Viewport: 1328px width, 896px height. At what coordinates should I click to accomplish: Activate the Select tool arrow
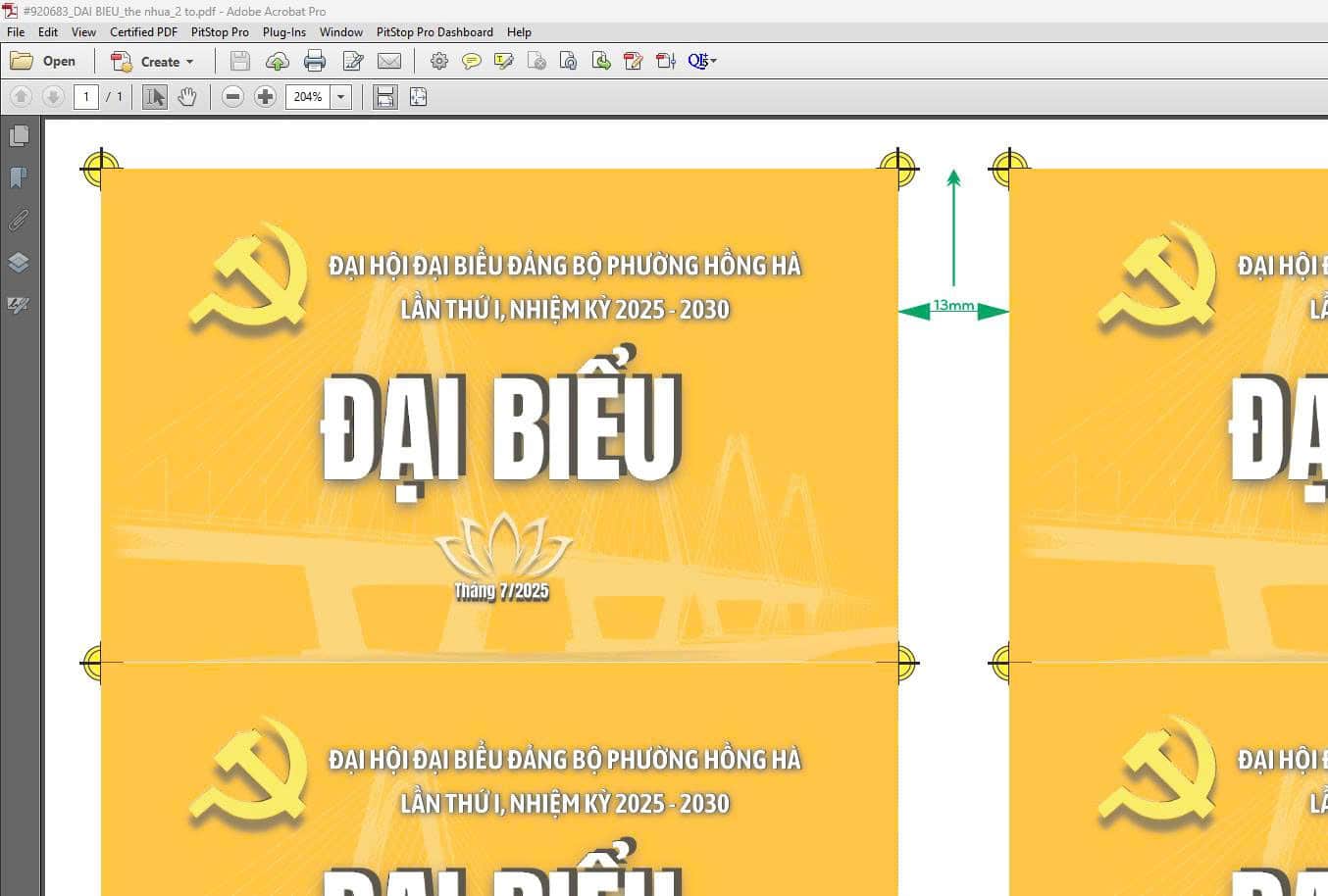tap(155, 97)
